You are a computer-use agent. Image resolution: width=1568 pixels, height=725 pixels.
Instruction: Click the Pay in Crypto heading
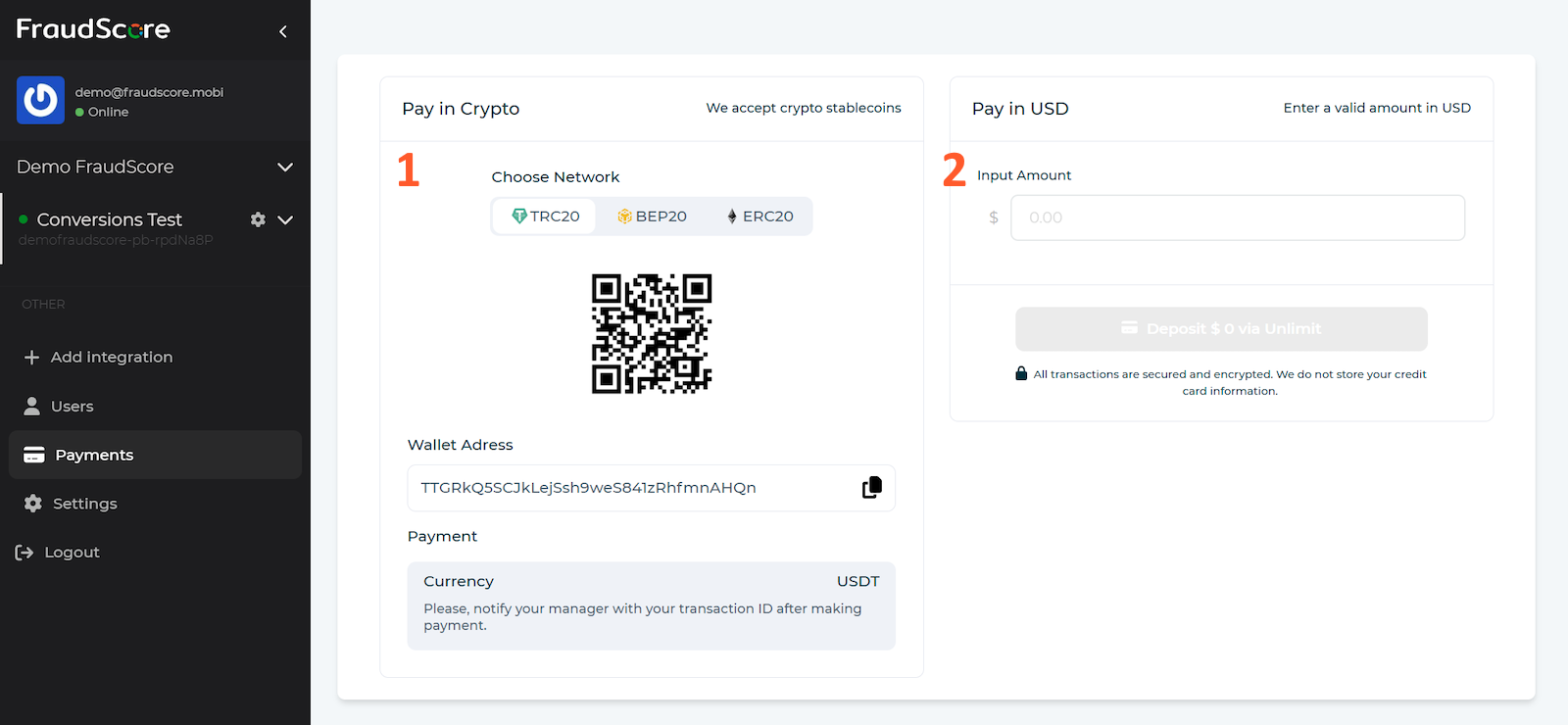[x=461, y=109]
